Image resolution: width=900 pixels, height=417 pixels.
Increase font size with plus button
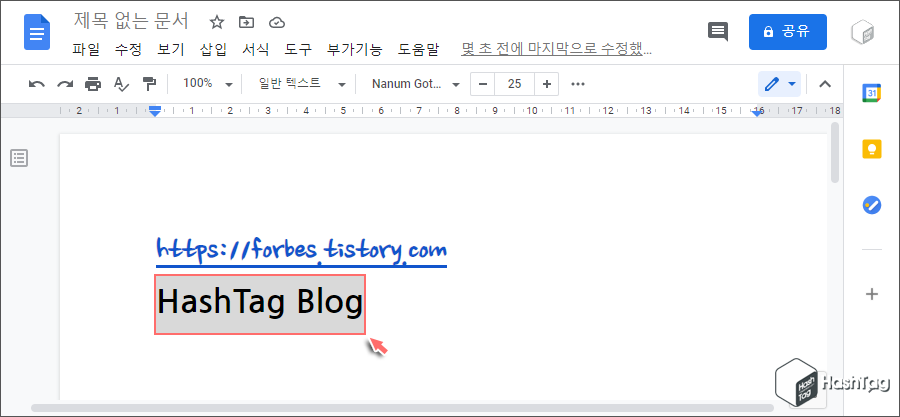coord(546,84)
